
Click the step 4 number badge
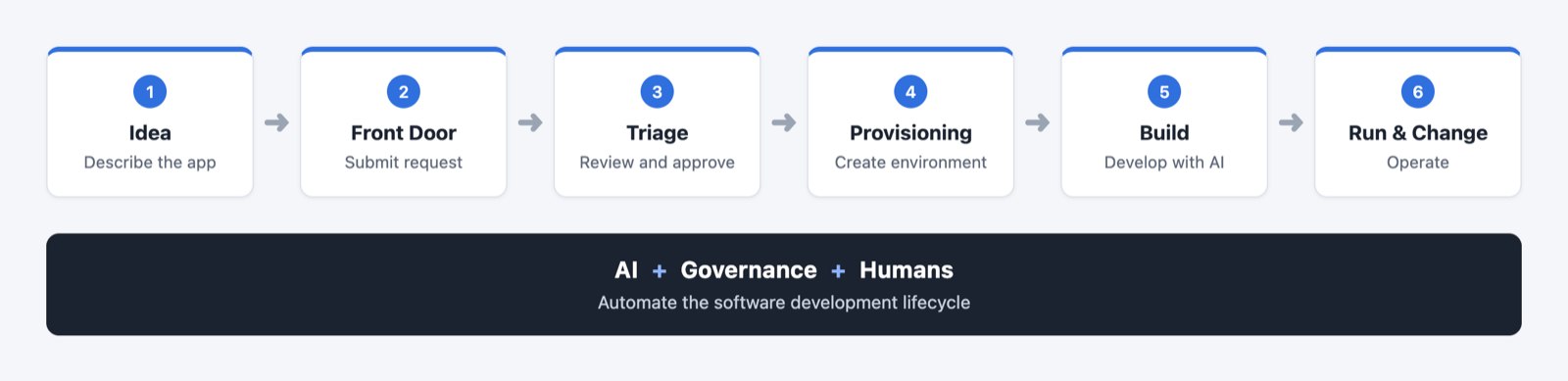(910, 92)
